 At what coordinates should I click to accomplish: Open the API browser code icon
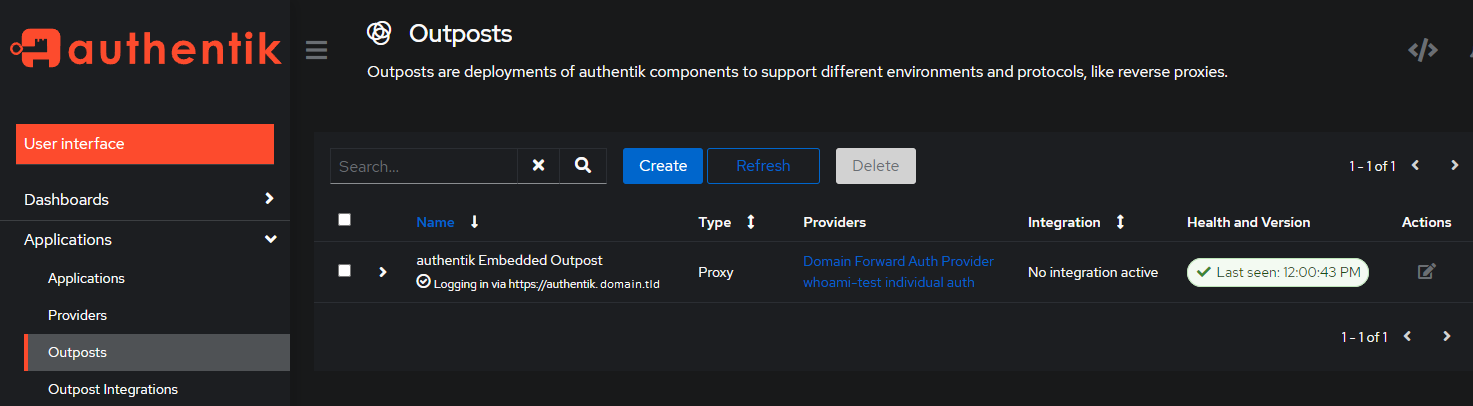pyautogui.click(x=1423, y=50)
